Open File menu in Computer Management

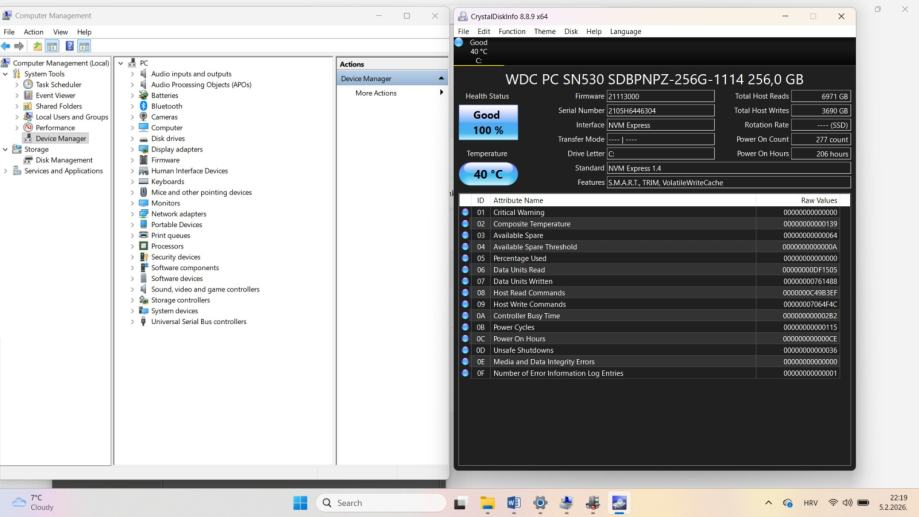9,32
